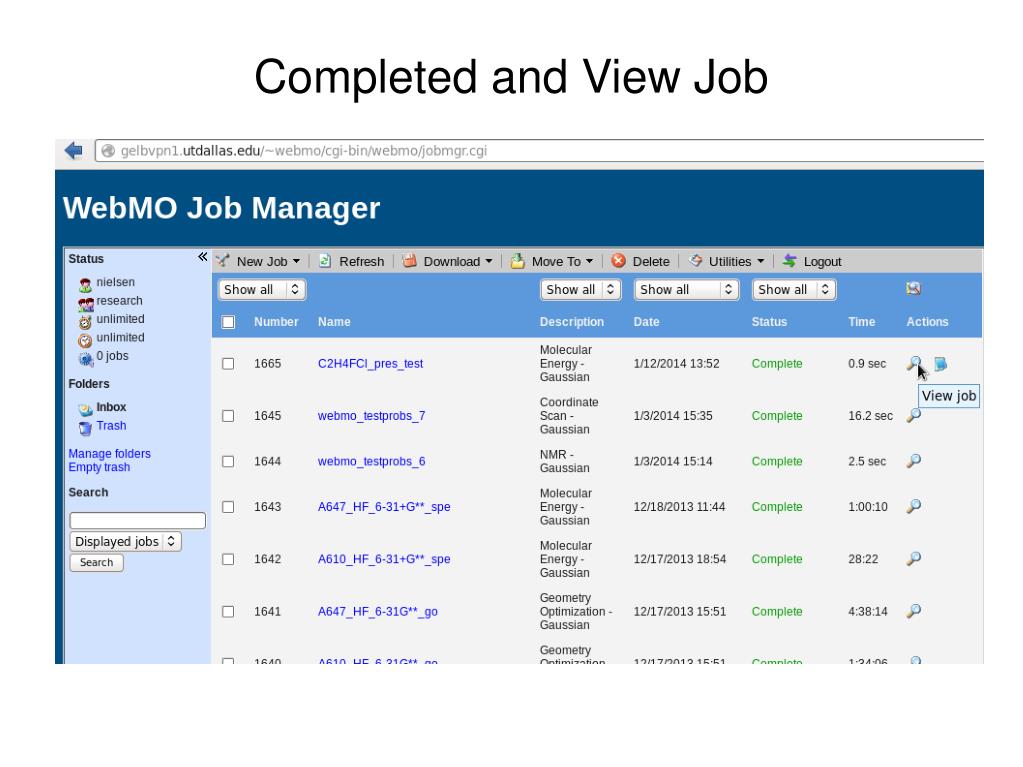Open job C2H4FCl_pres_test
The width and height of the screenshot is (1023, 767).
tap(371, 363)
